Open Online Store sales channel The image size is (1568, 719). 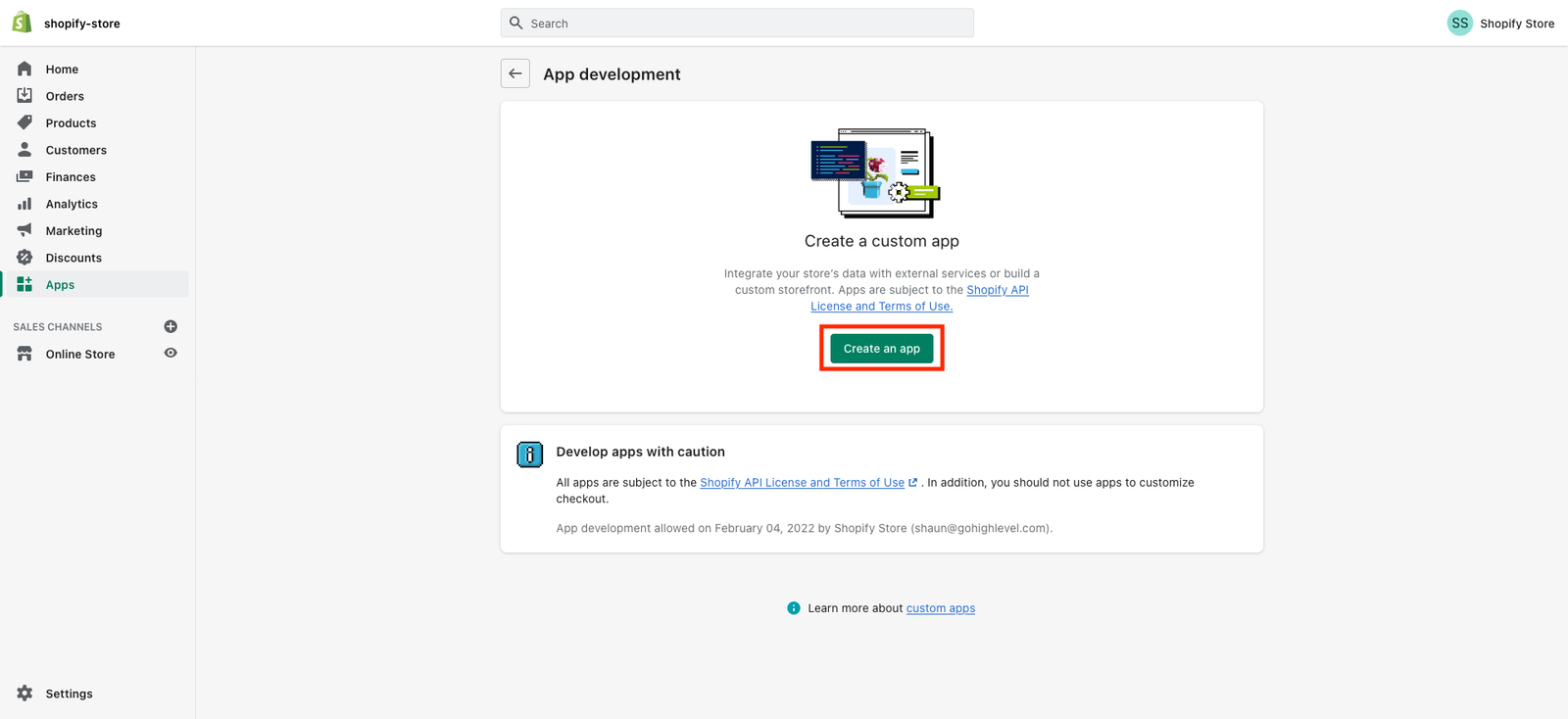(x=80, y=355)
